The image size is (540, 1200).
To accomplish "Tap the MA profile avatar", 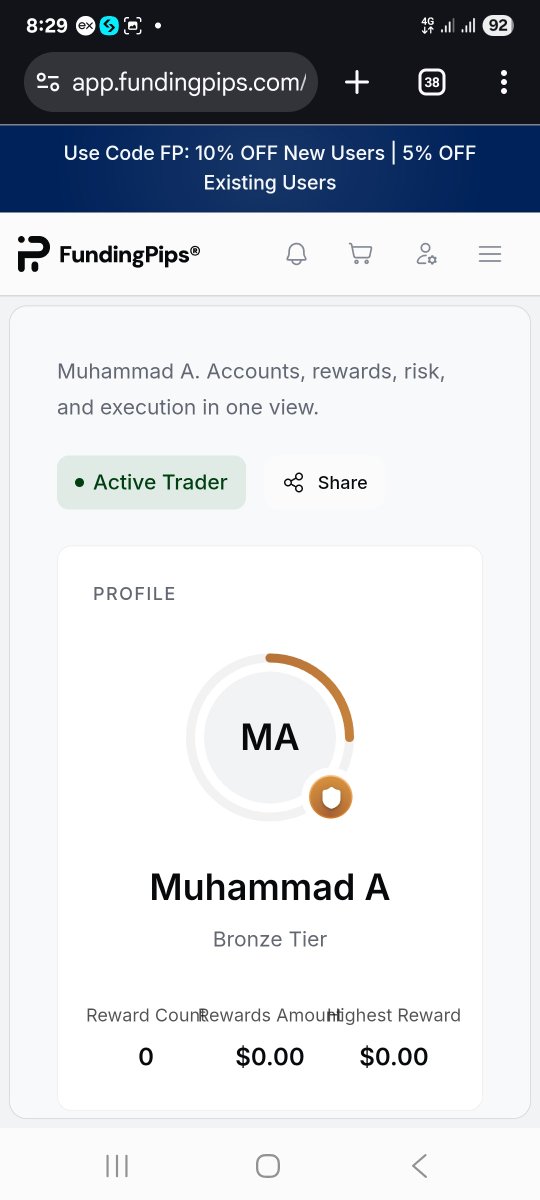I will (270, 737).
